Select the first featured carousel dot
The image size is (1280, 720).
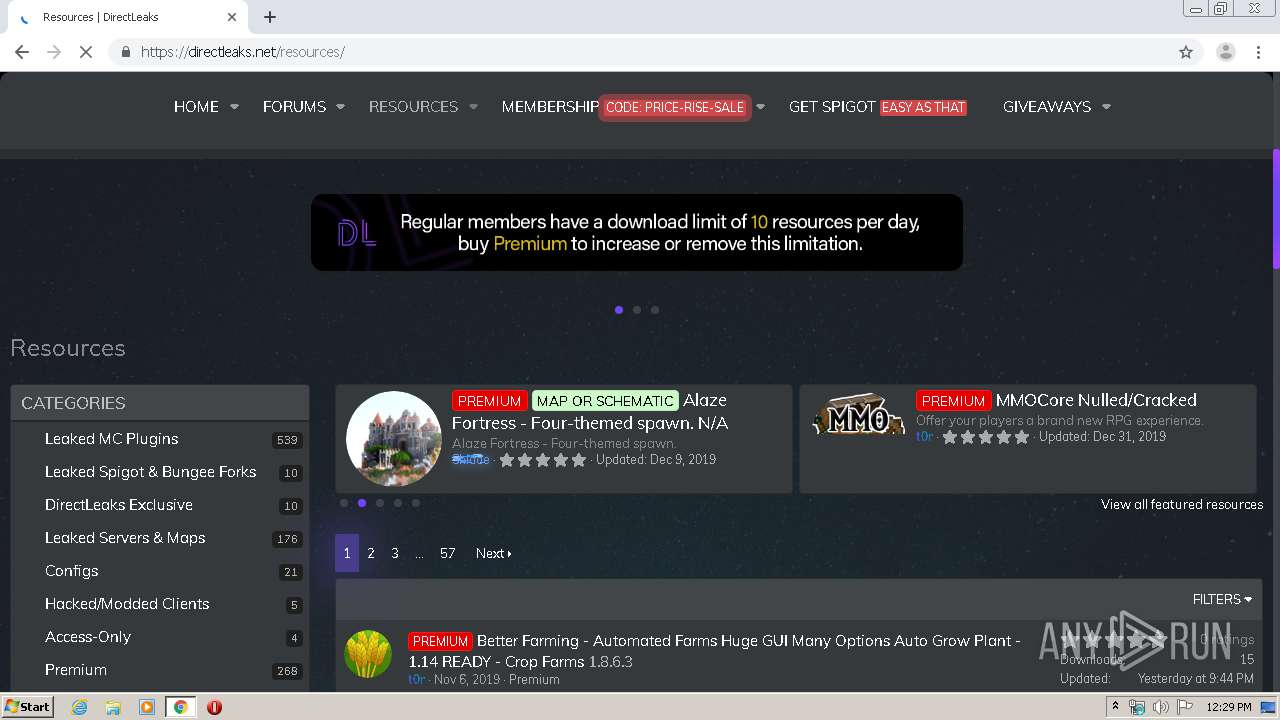(x=344, y=503)
